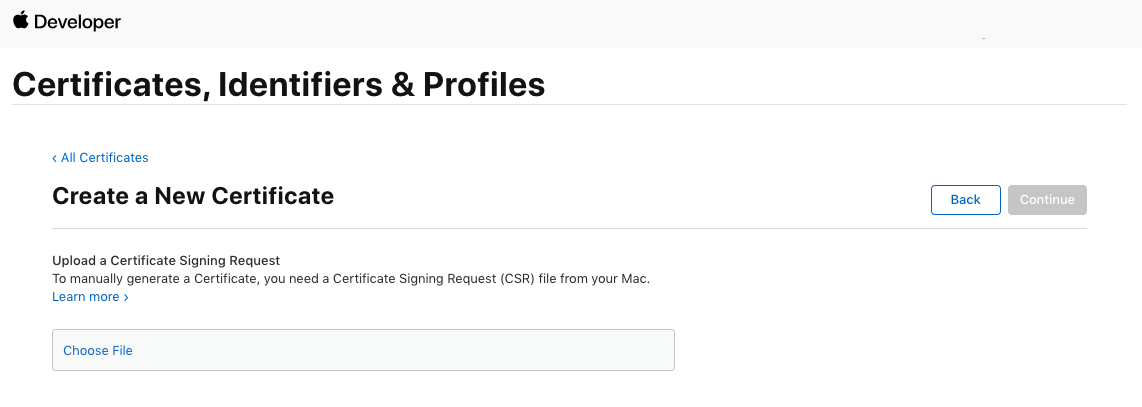
Task: Click the Certificates, Identifiers & Profiles title
Action: pyautogui.click(x=278, y=84)
